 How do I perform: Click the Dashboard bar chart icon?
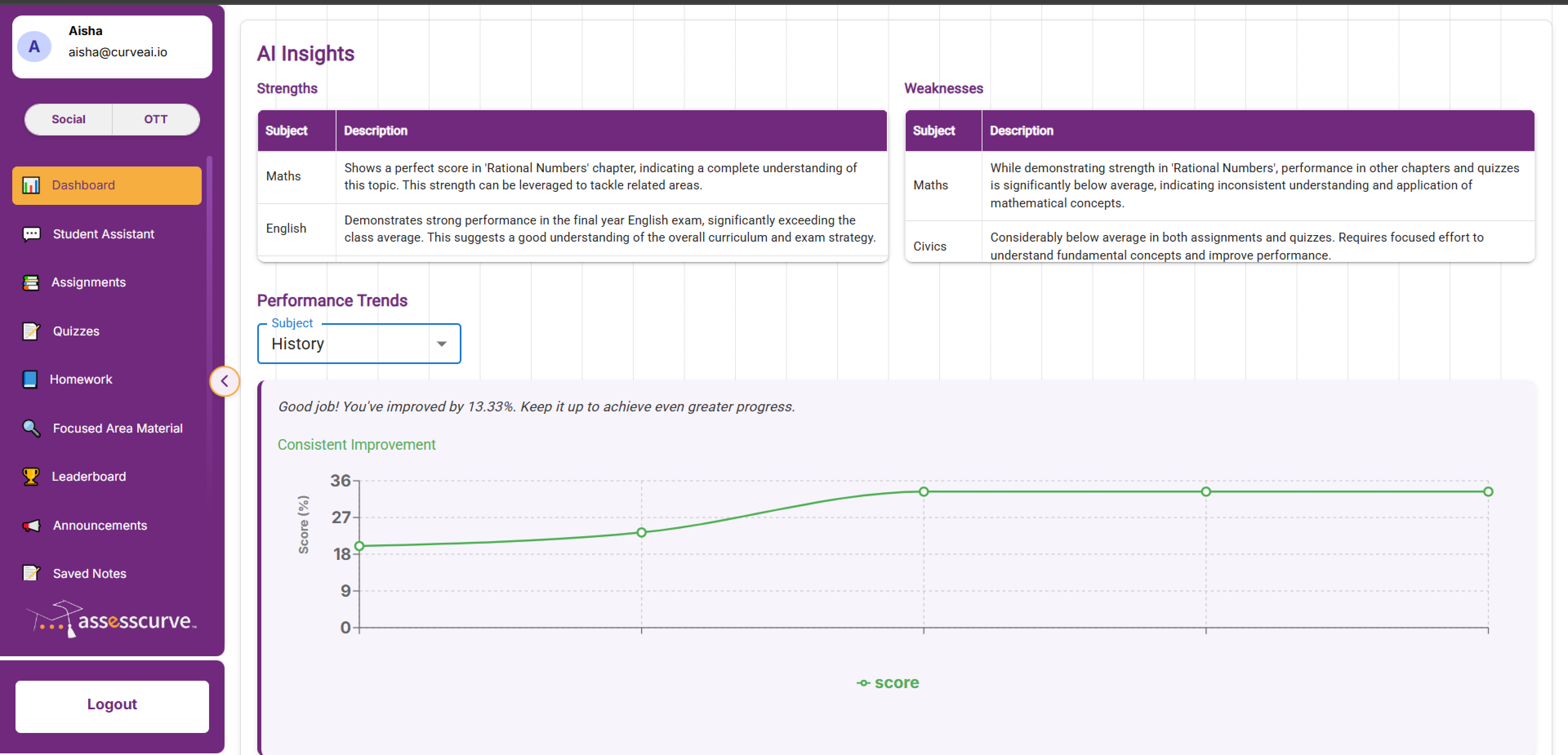point(31,185)
